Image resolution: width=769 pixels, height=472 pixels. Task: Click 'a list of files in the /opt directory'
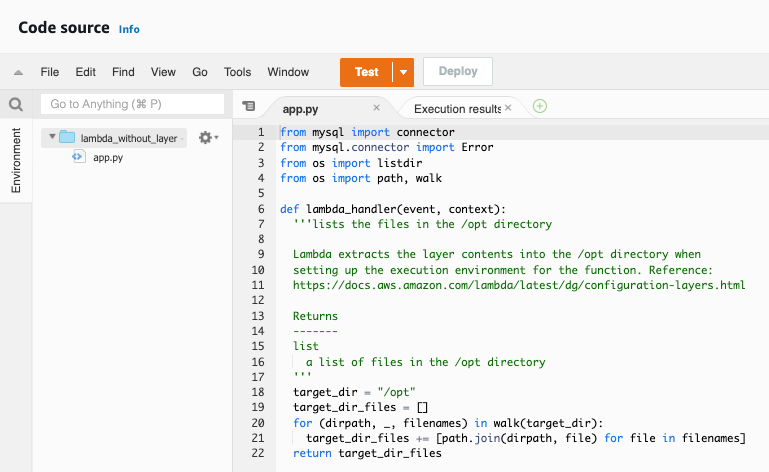click(425, 362)
